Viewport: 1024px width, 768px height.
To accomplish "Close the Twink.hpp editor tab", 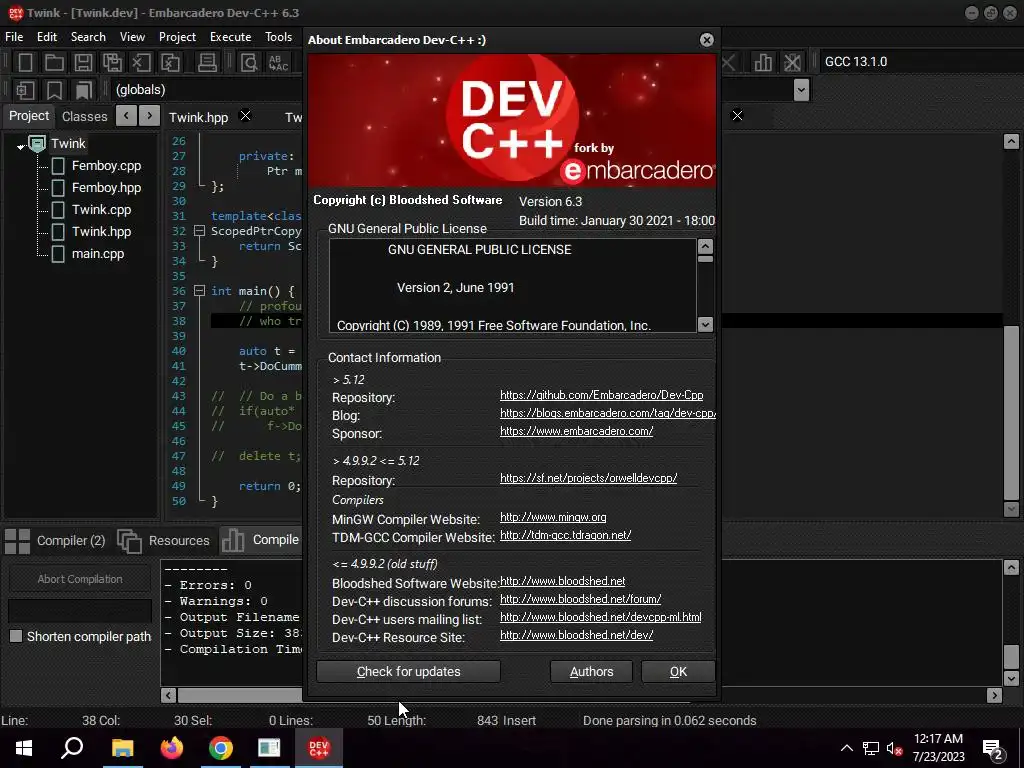I will click(246, 116).
